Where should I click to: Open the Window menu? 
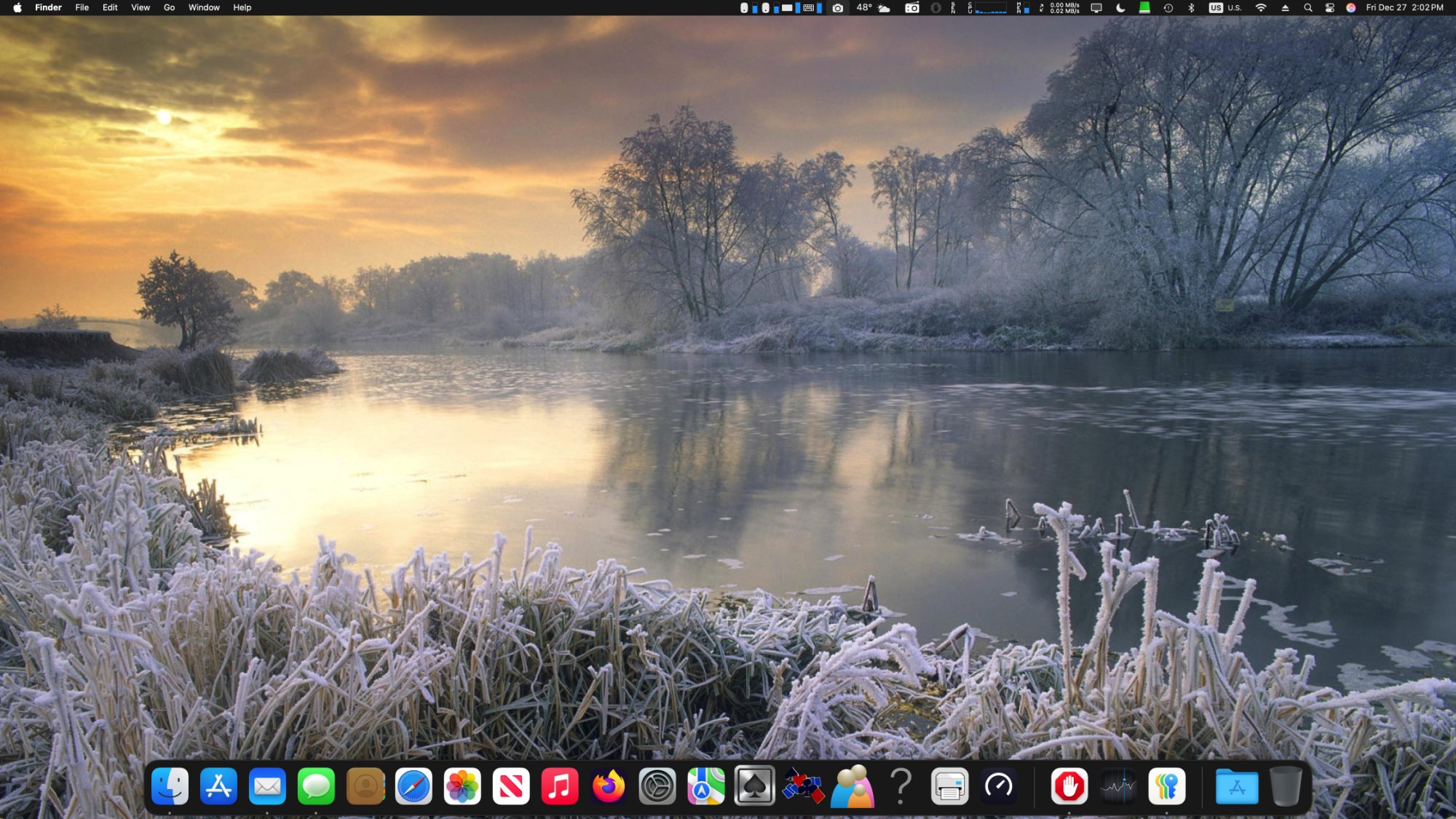[x=204, y=8]
